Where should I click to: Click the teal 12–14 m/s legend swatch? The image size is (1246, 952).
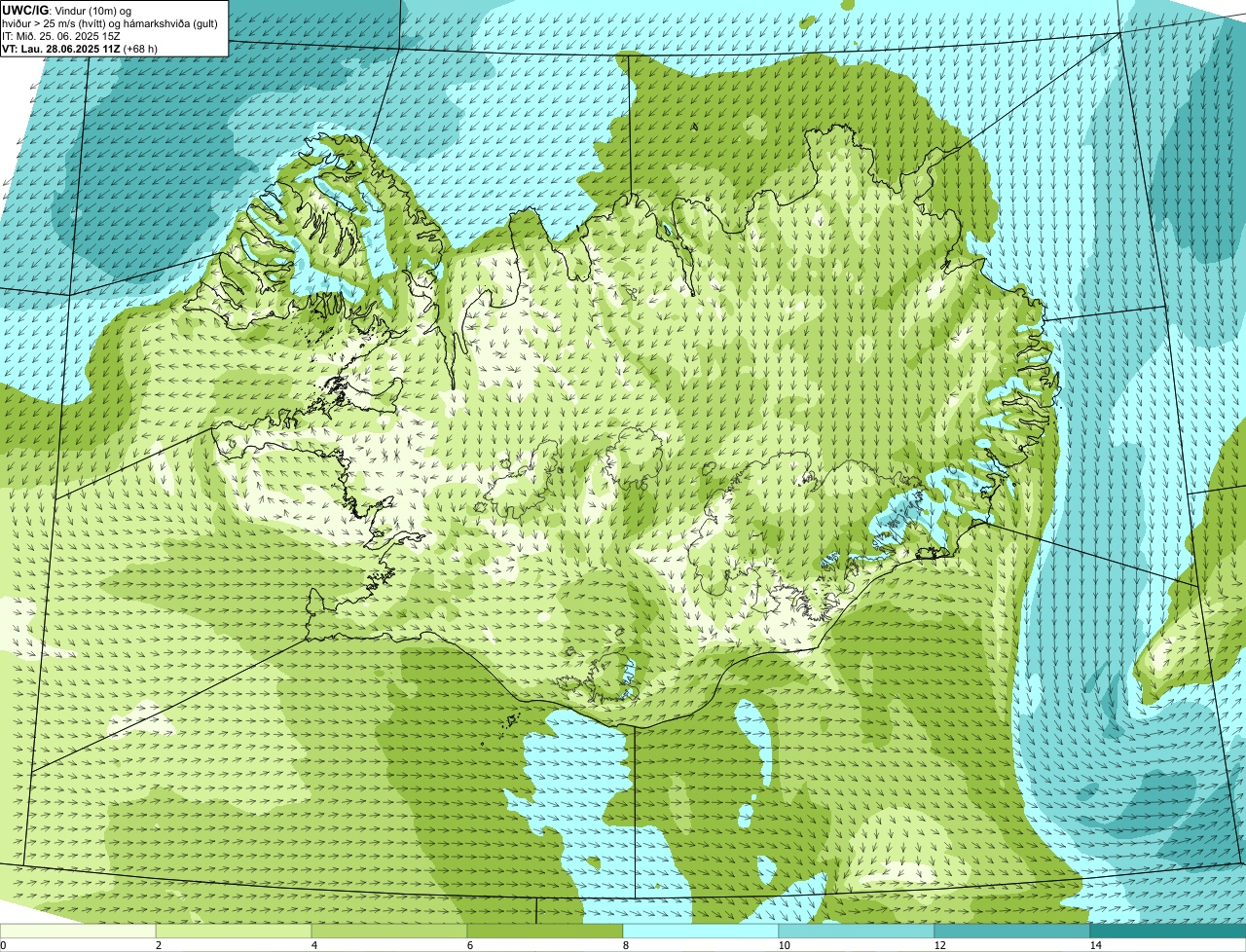[1012, 932]
